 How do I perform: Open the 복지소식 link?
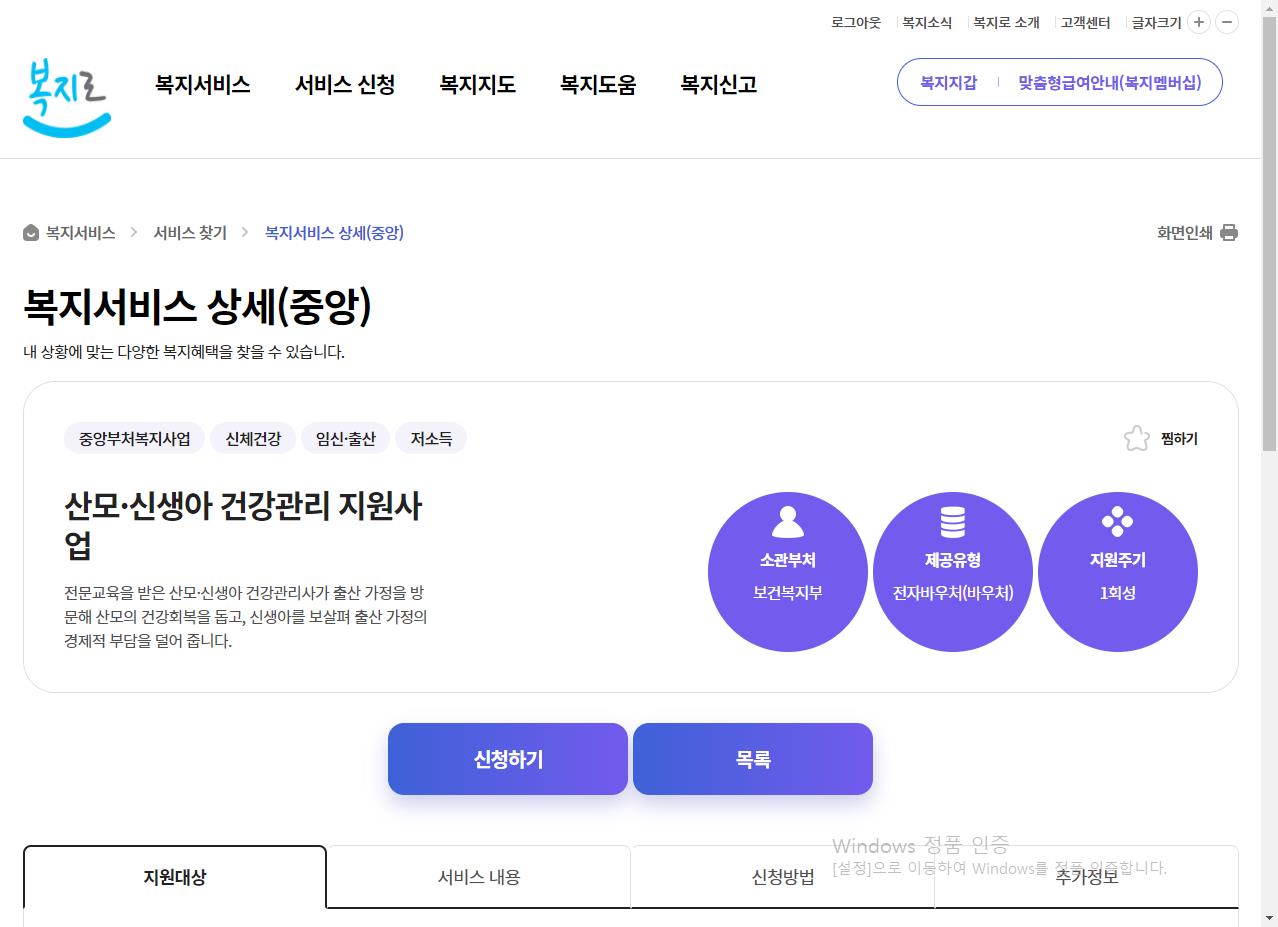click(927, 22)
